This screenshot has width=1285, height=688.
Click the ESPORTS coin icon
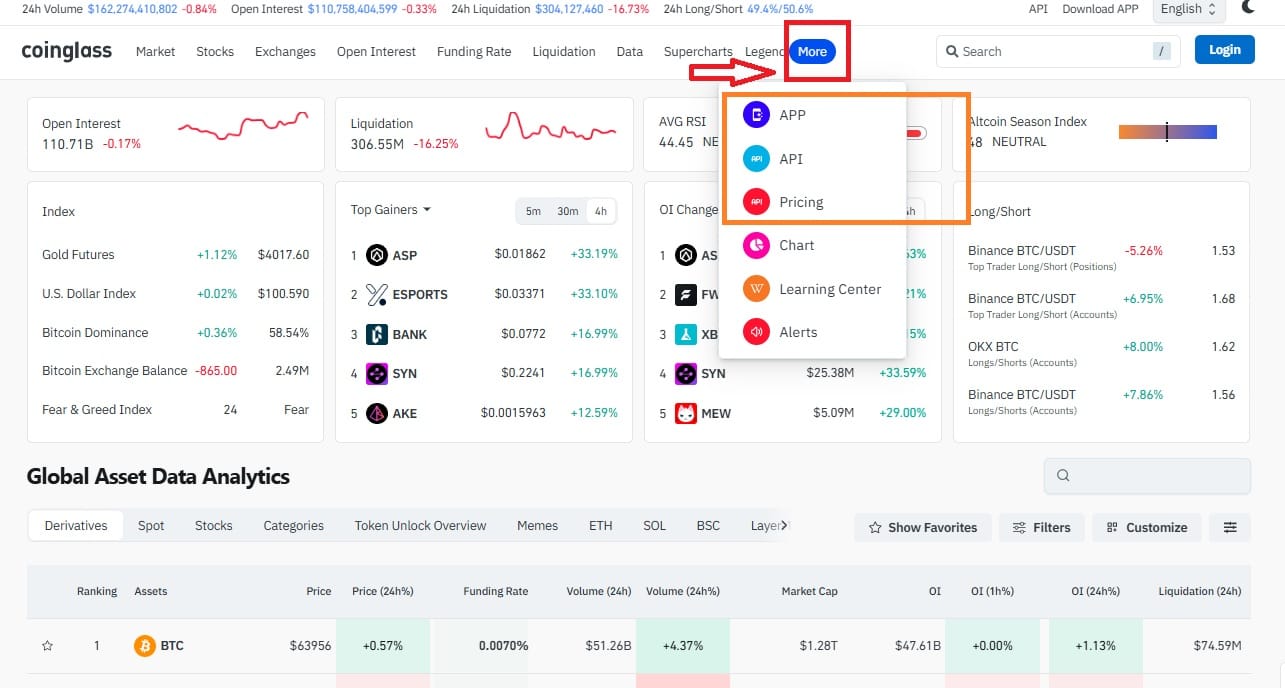coord(377,294)
